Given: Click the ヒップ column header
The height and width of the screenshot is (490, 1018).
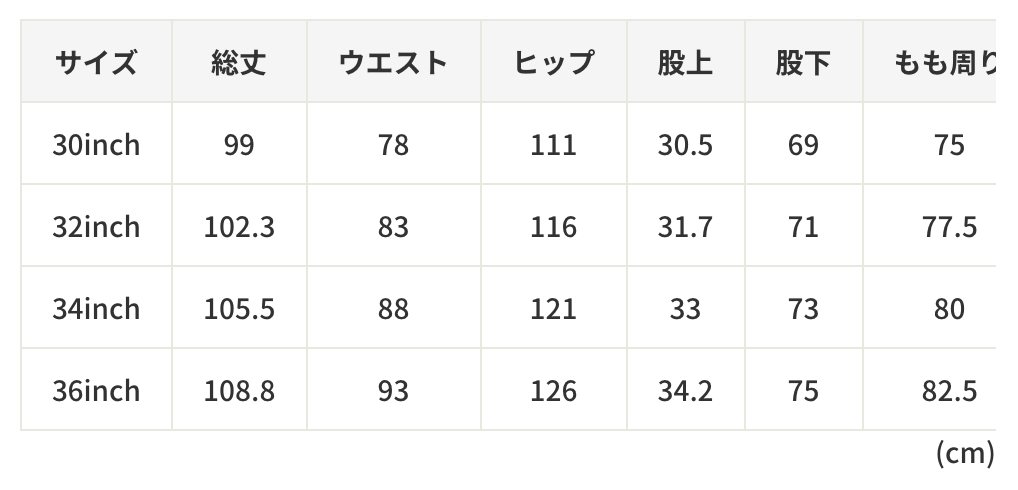Looking at the screenshot, I should (x=553, y=63).
